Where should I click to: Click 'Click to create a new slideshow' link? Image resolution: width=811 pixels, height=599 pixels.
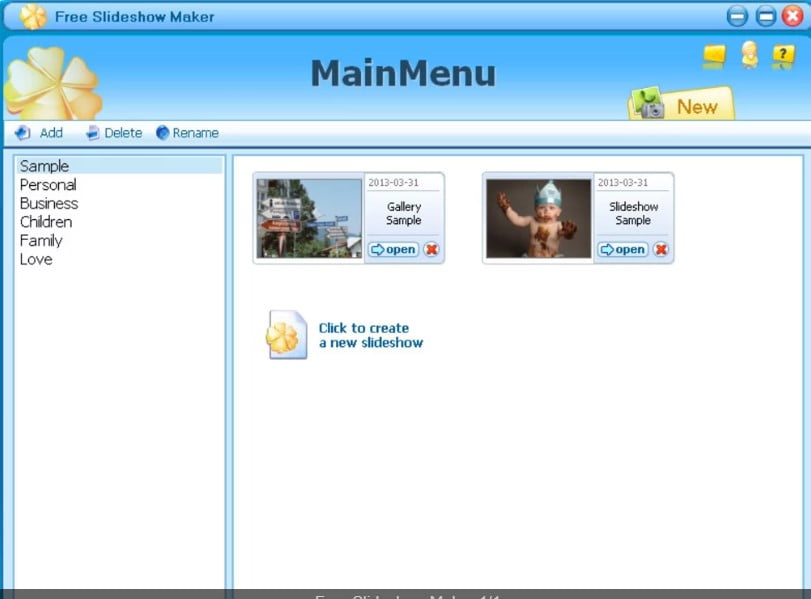(371, 335)
